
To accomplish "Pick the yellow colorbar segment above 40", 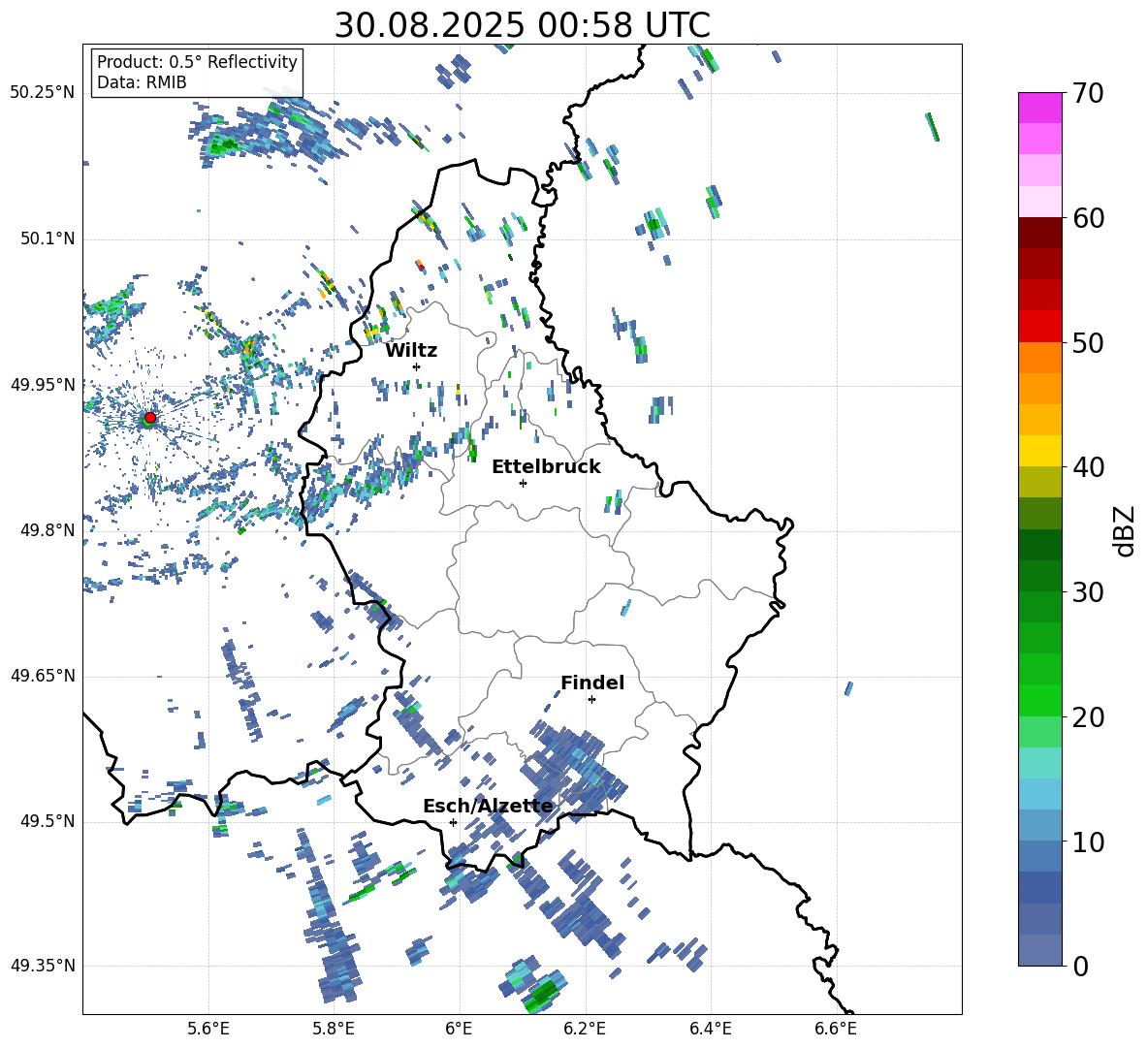I will click(x=1039, y=451).
